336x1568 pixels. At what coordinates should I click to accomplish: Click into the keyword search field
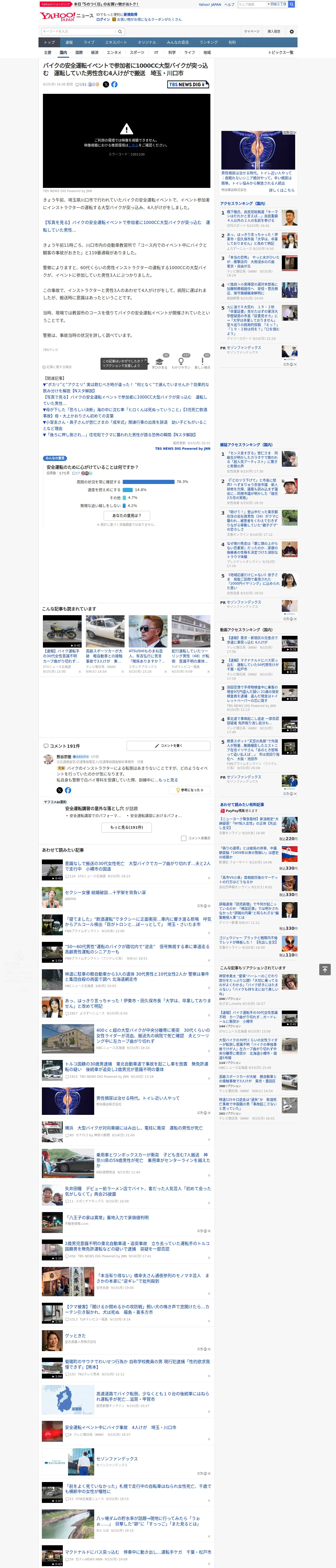(79, 32)
